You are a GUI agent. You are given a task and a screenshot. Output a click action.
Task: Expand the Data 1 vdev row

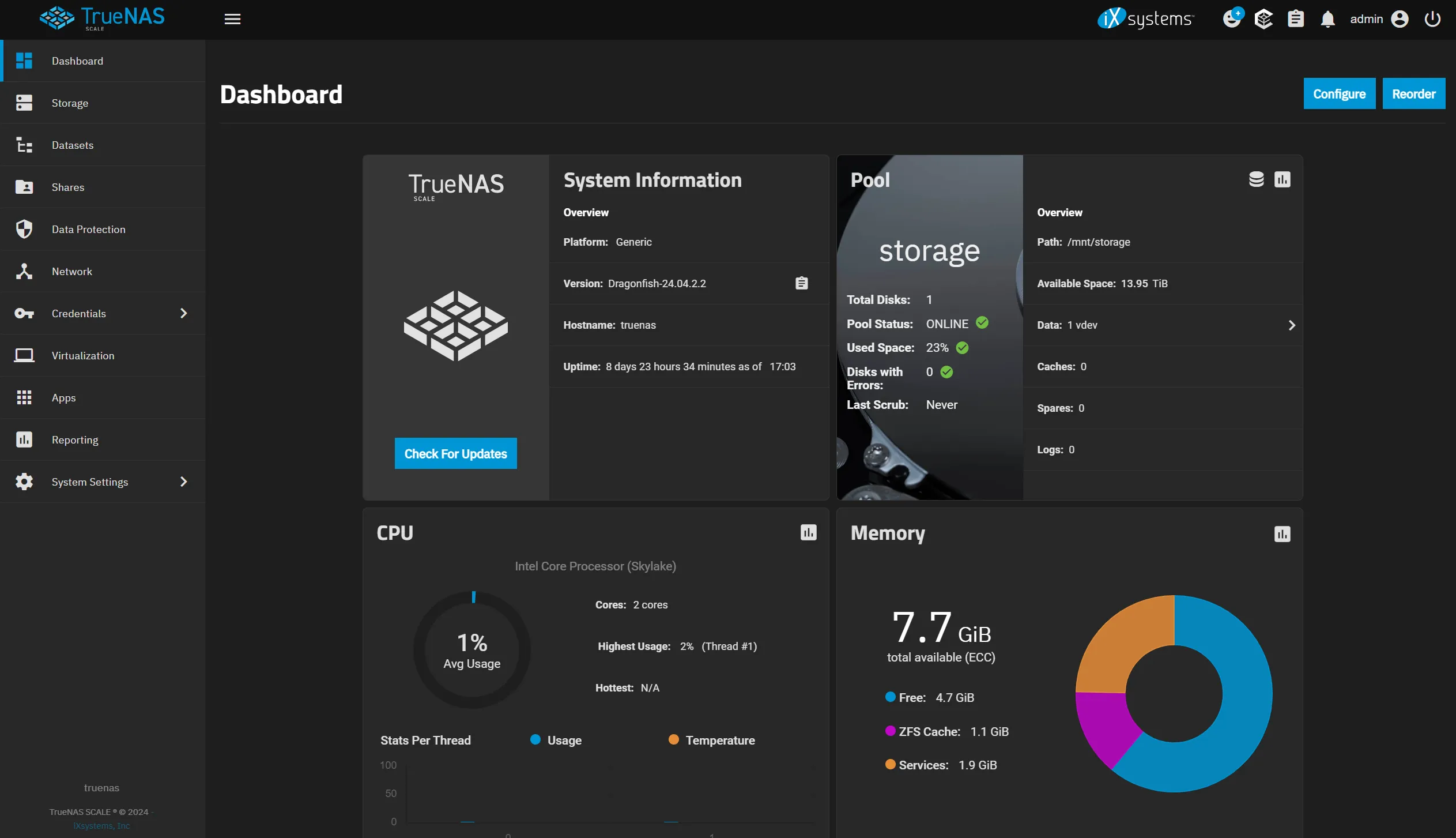[x=1291, y=325]
